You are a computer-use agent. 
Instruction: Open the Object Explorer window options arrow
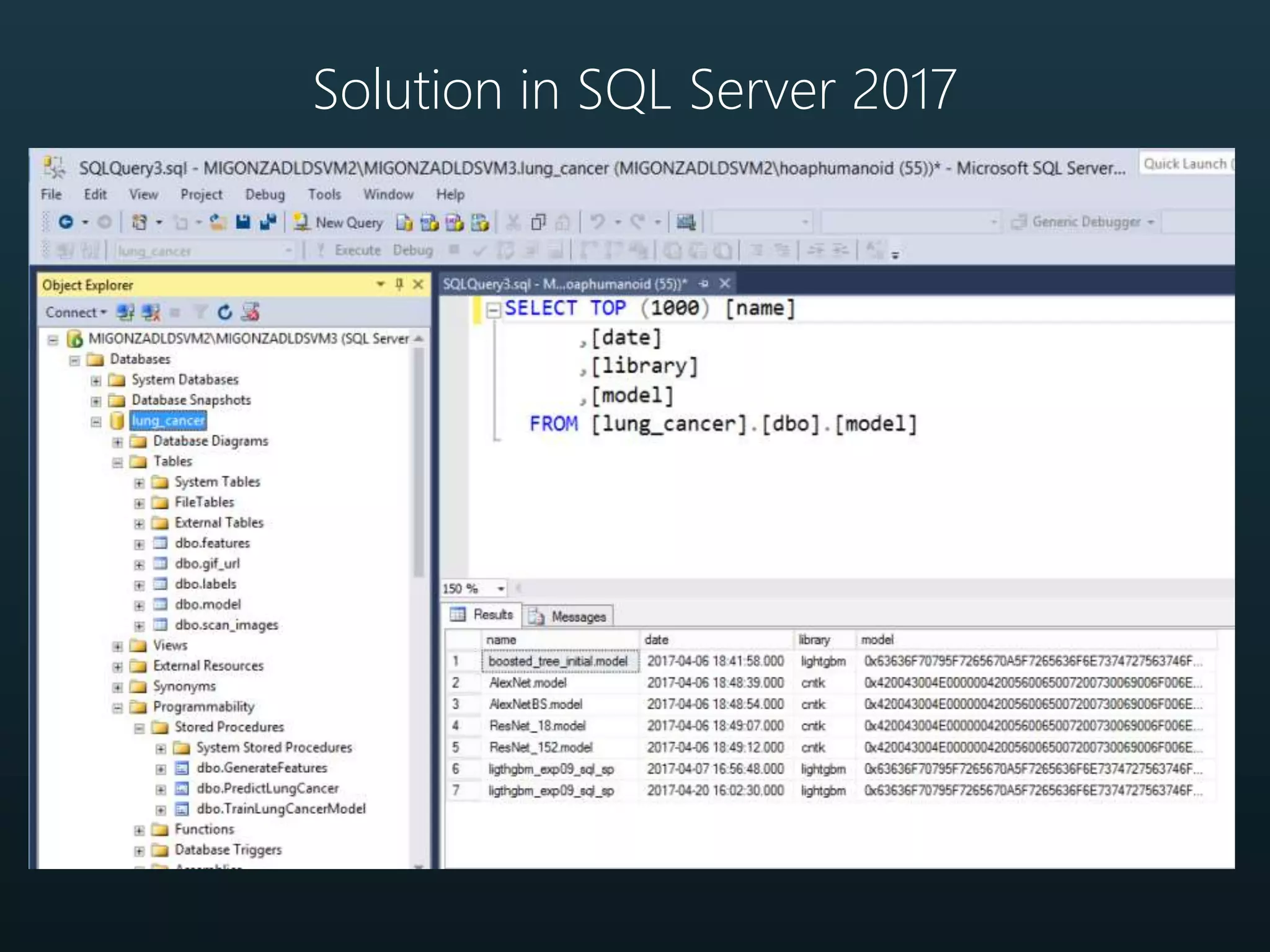380,284
